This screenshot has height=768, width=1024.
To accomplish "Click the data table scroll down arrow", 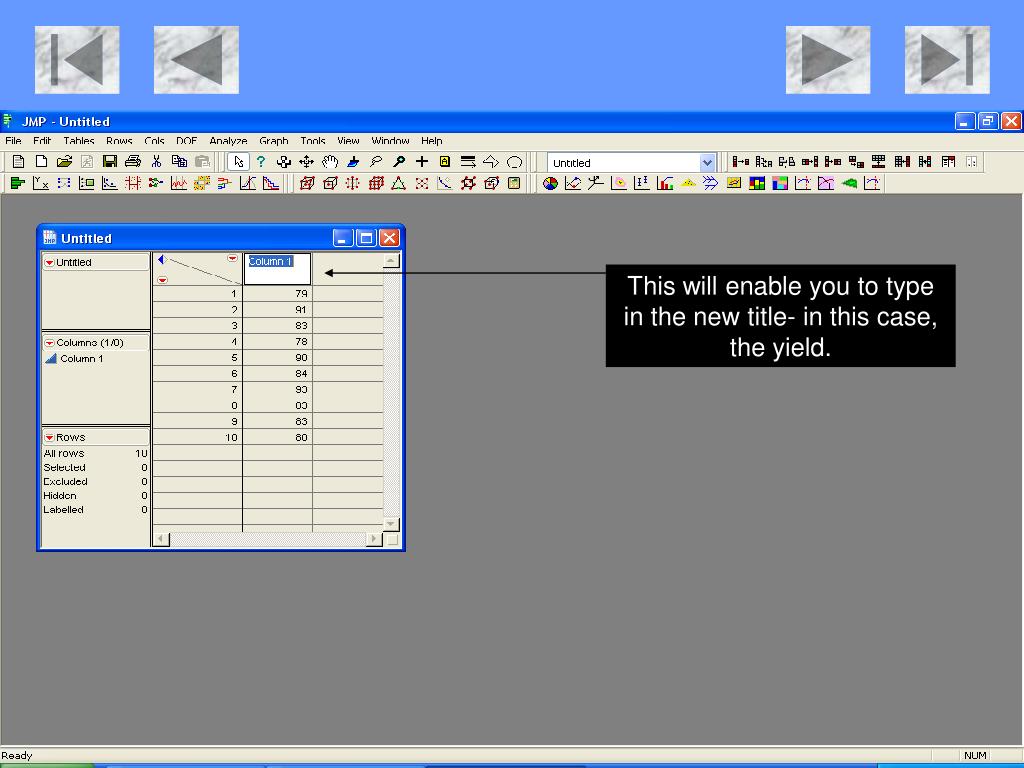I will click(391, 524).
